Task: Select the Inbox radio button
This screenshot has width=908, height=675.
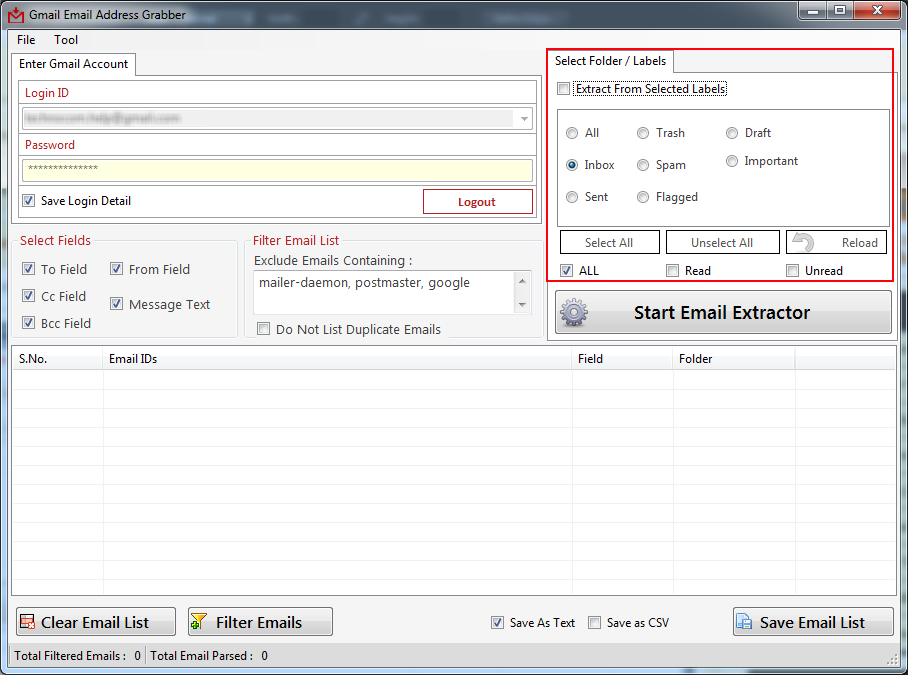Action: coord(572,165)
